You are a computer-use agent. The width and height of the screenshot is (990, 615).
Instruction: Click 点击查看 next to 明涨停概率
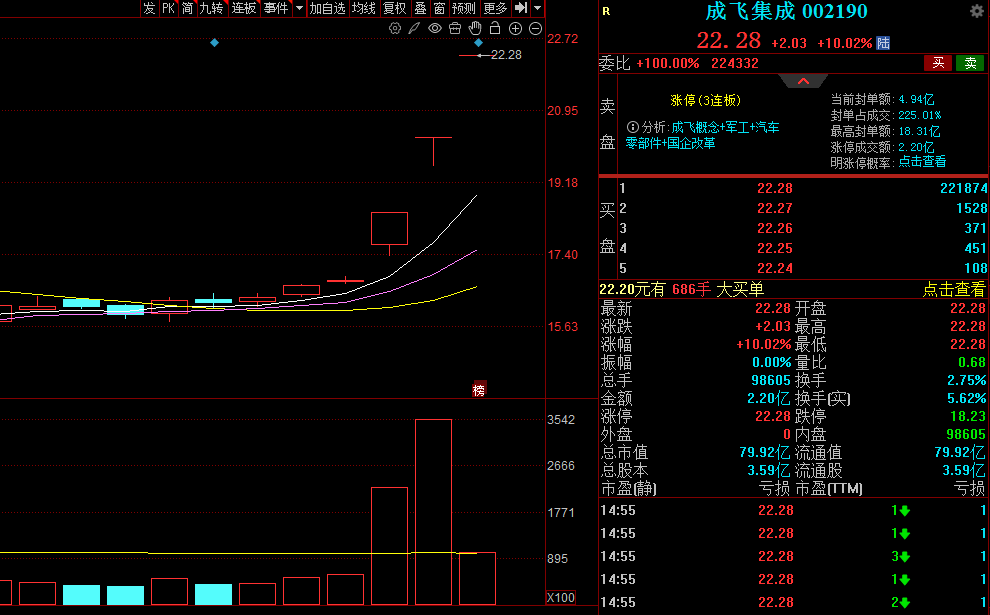(x=922, y=162)
